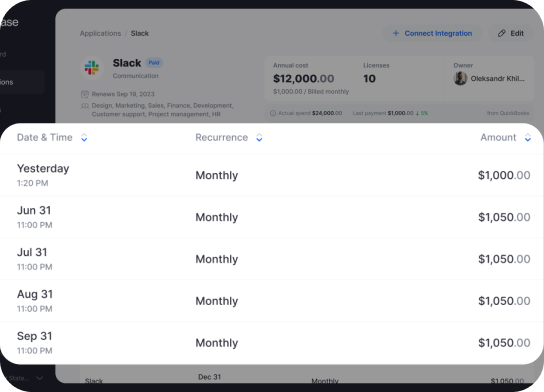Click the $1,000.00 amount for Yesterday

(x=504, y=175)
